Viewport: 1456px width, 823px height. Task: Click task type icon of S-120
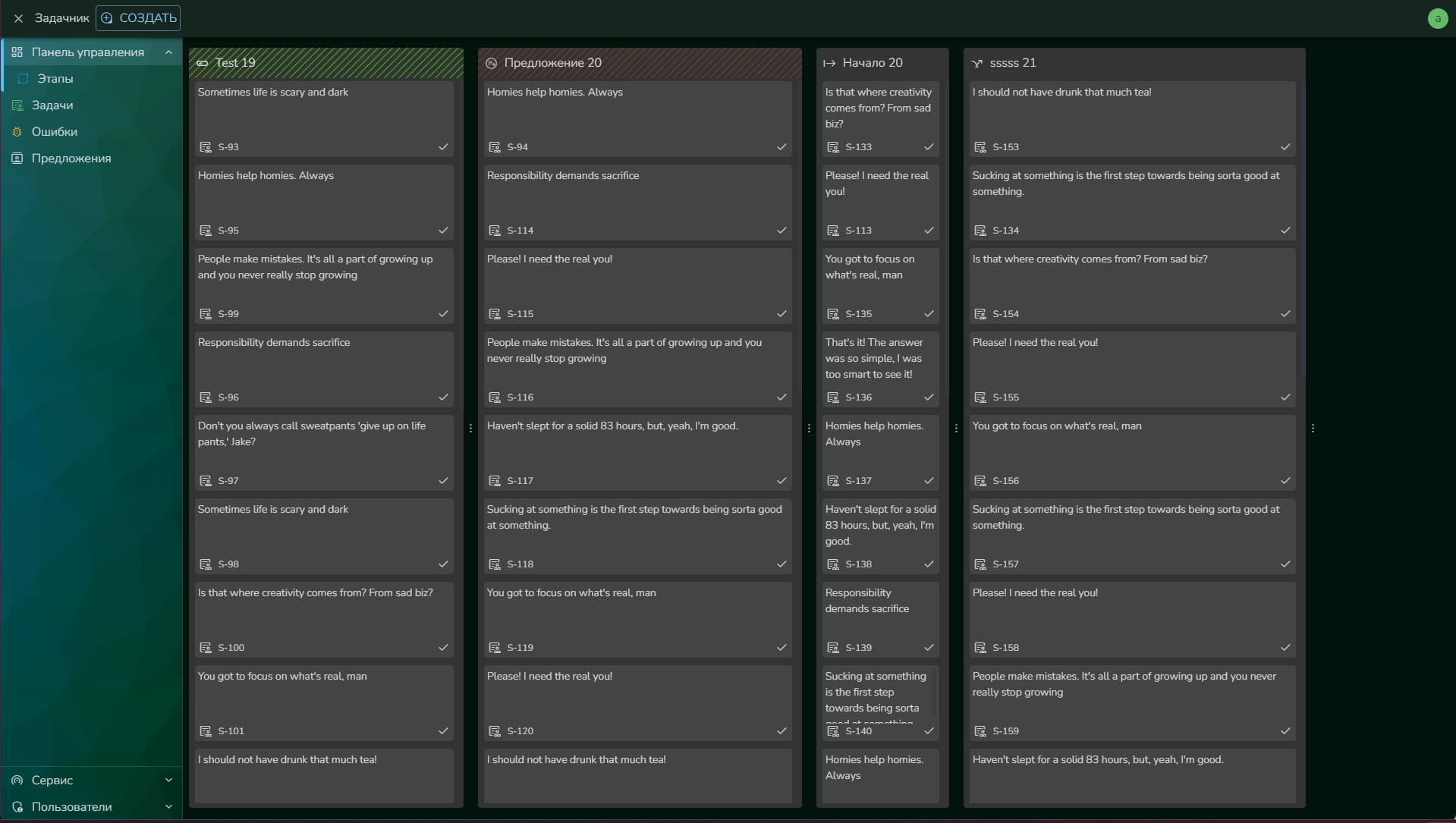(494, 731)
